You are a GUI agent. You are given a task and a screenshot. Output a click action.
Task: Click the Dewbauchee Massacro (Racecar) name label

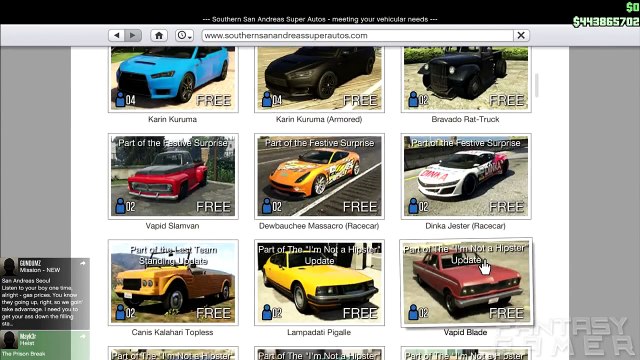coord(319,226)
